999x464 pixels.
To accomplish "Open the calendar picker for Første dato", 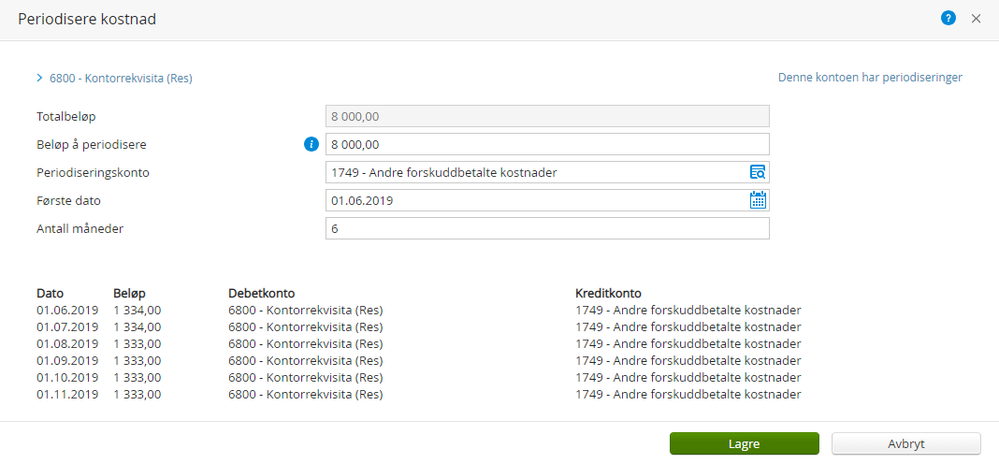I will pyautogui.click(x=757, y=200).
